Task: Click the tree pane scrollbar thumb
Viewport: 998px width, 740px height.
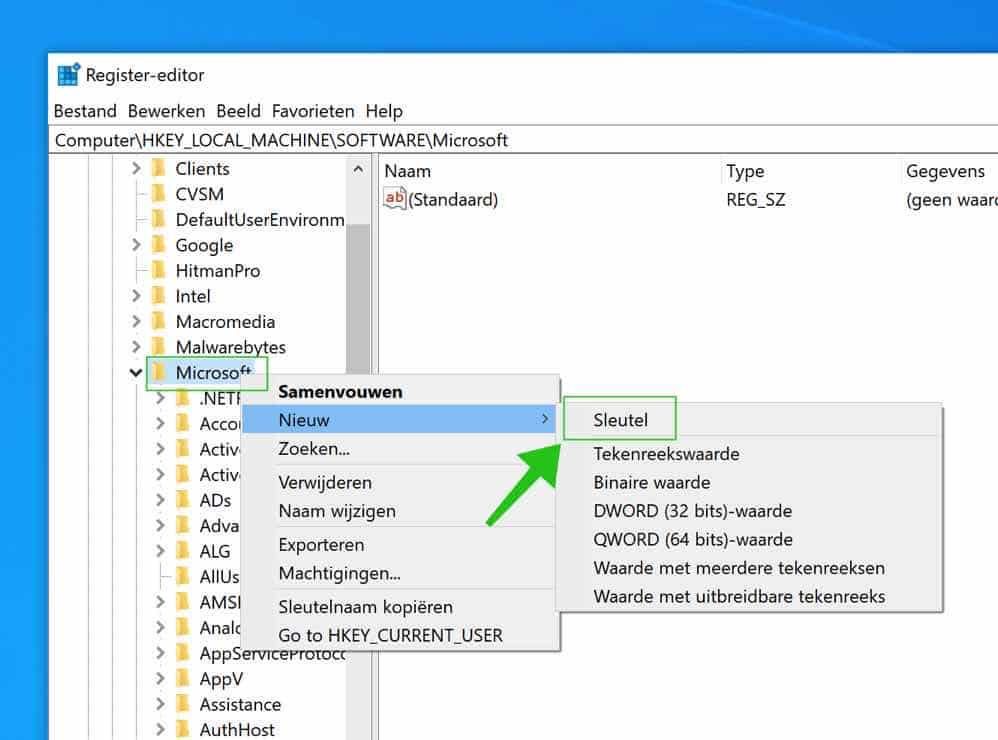Action: point(358,299)
